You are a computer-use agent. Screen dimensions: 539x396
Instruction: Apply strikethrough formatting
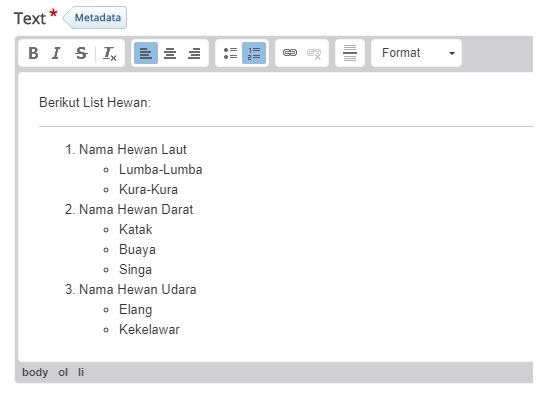81,53
